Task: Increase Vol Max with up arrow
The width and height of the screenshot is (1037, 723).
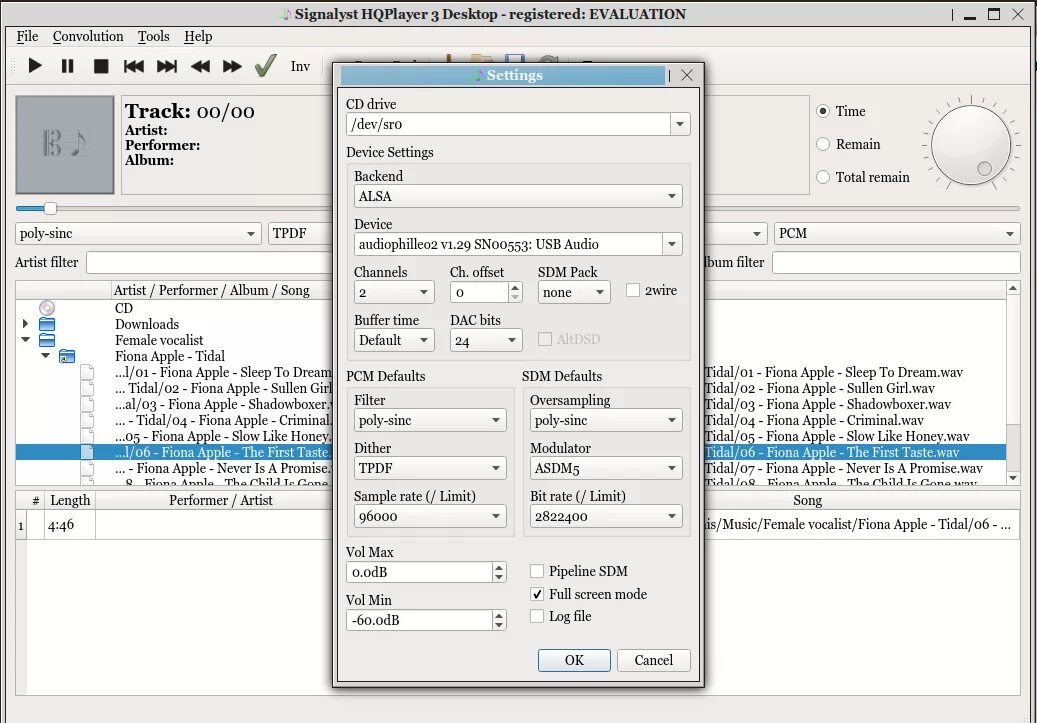Action: [499, 567]
